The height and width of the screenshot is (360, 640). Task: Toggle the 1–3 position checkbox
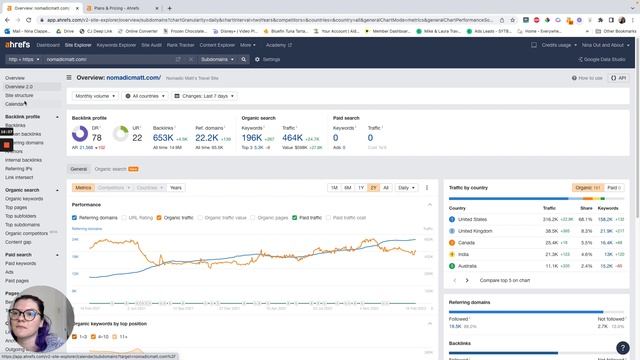coord(74,337)
